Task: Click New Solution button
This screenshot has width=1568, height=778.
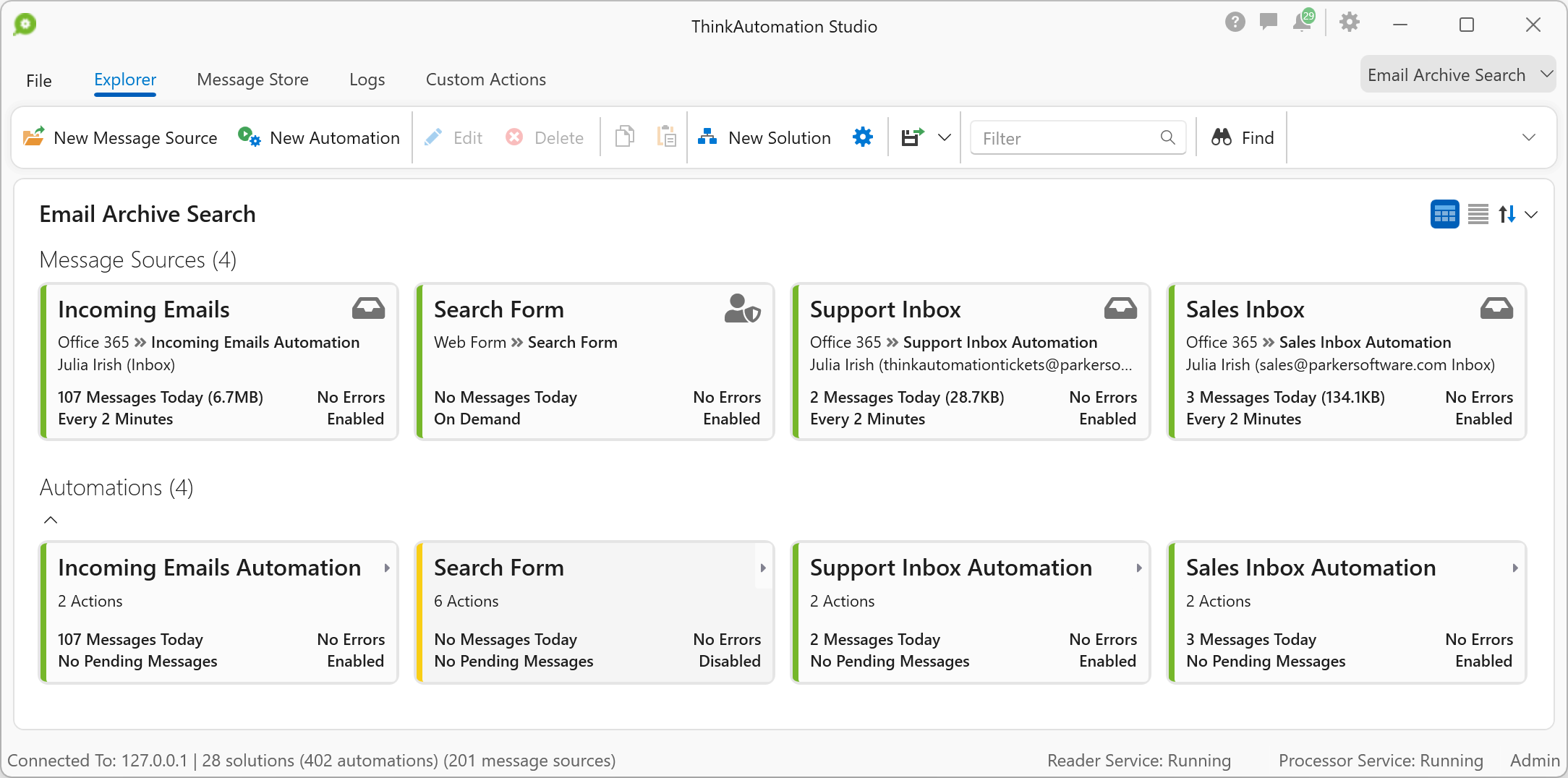Action: pyautogui.click(x=764, y=137)
